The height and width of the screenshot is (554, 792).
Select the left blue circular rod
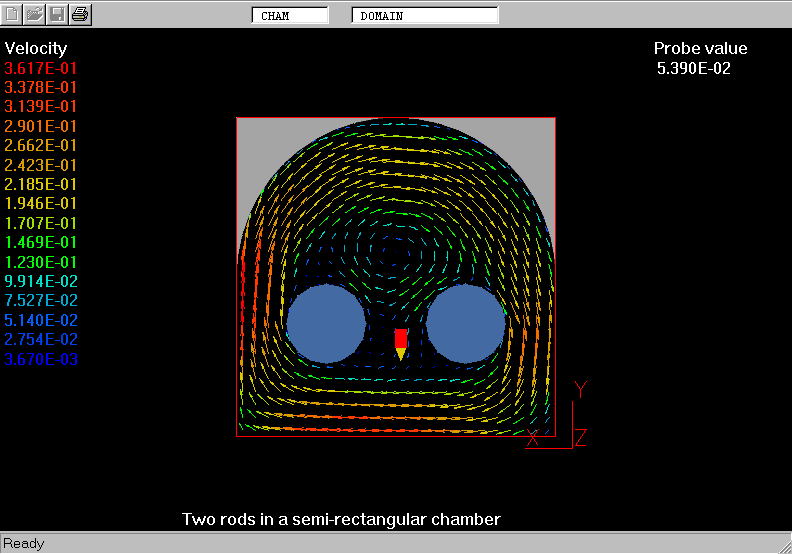[326, 323]
